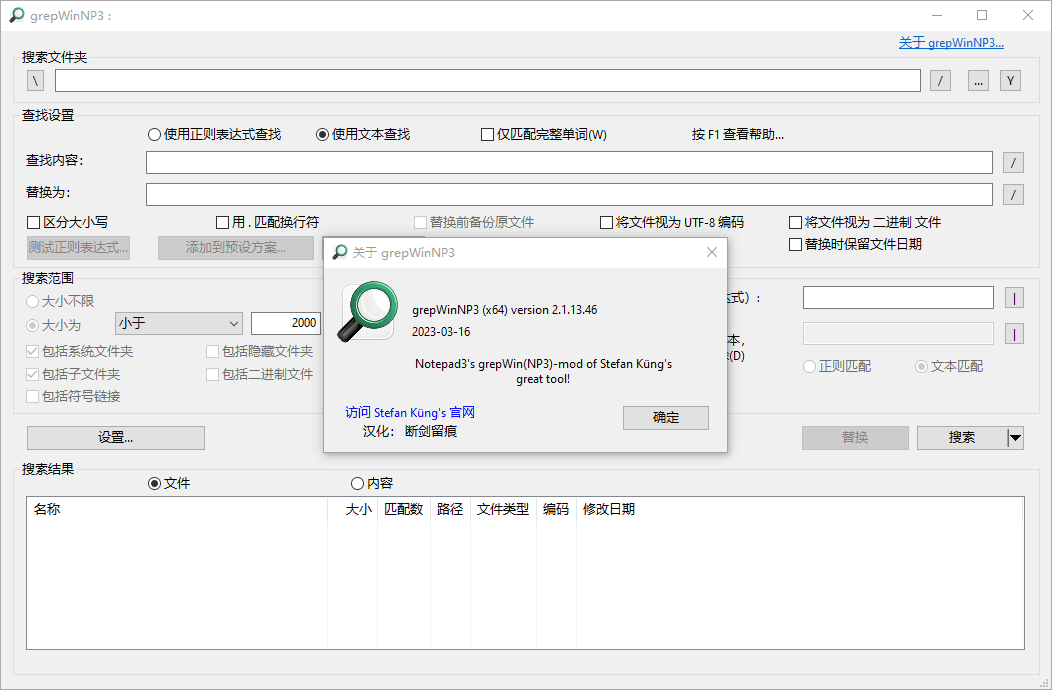Open the 关于 grepWinNP3 link

(950, 42)
